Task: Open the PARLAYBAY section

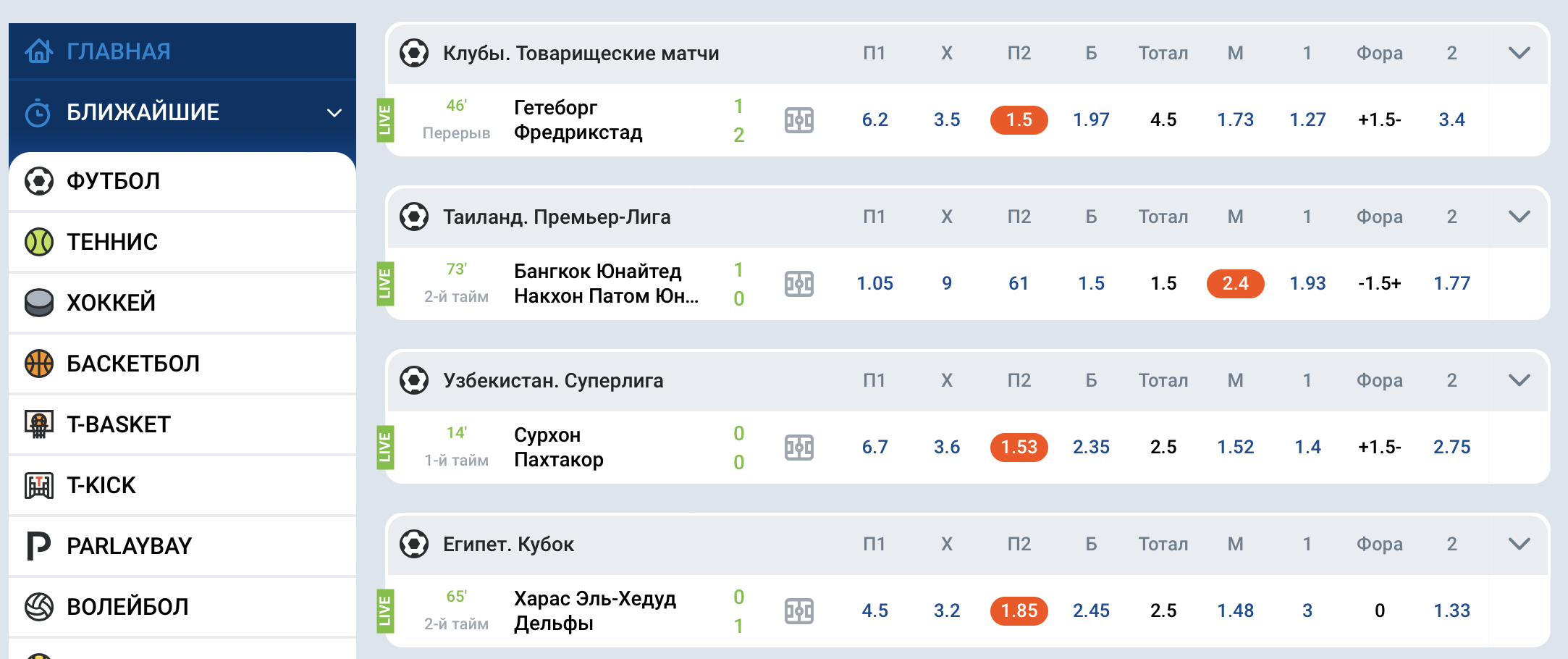Action: (129, 546)
